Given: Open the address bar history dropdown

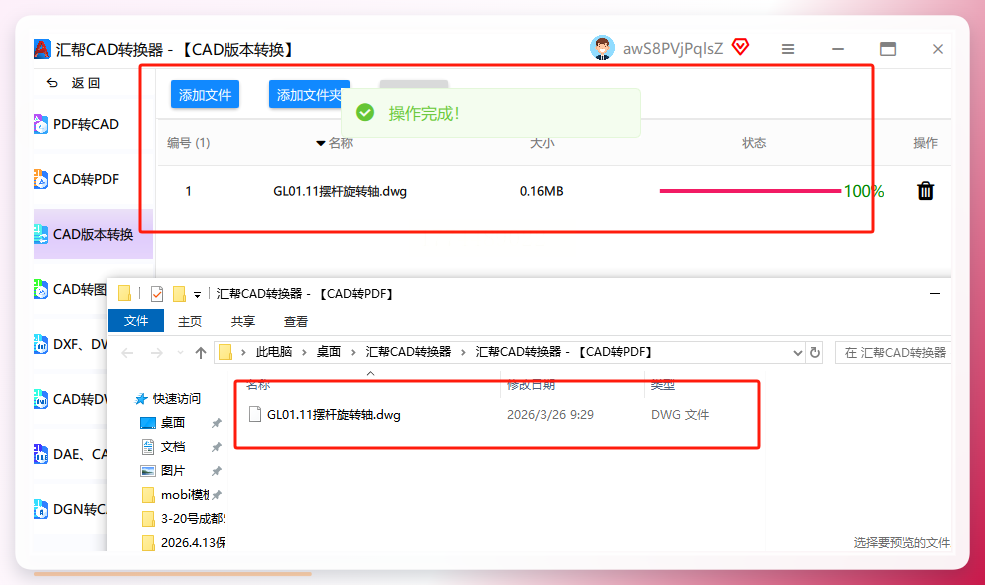Looking at the screenshot, I should coord(798,353).
